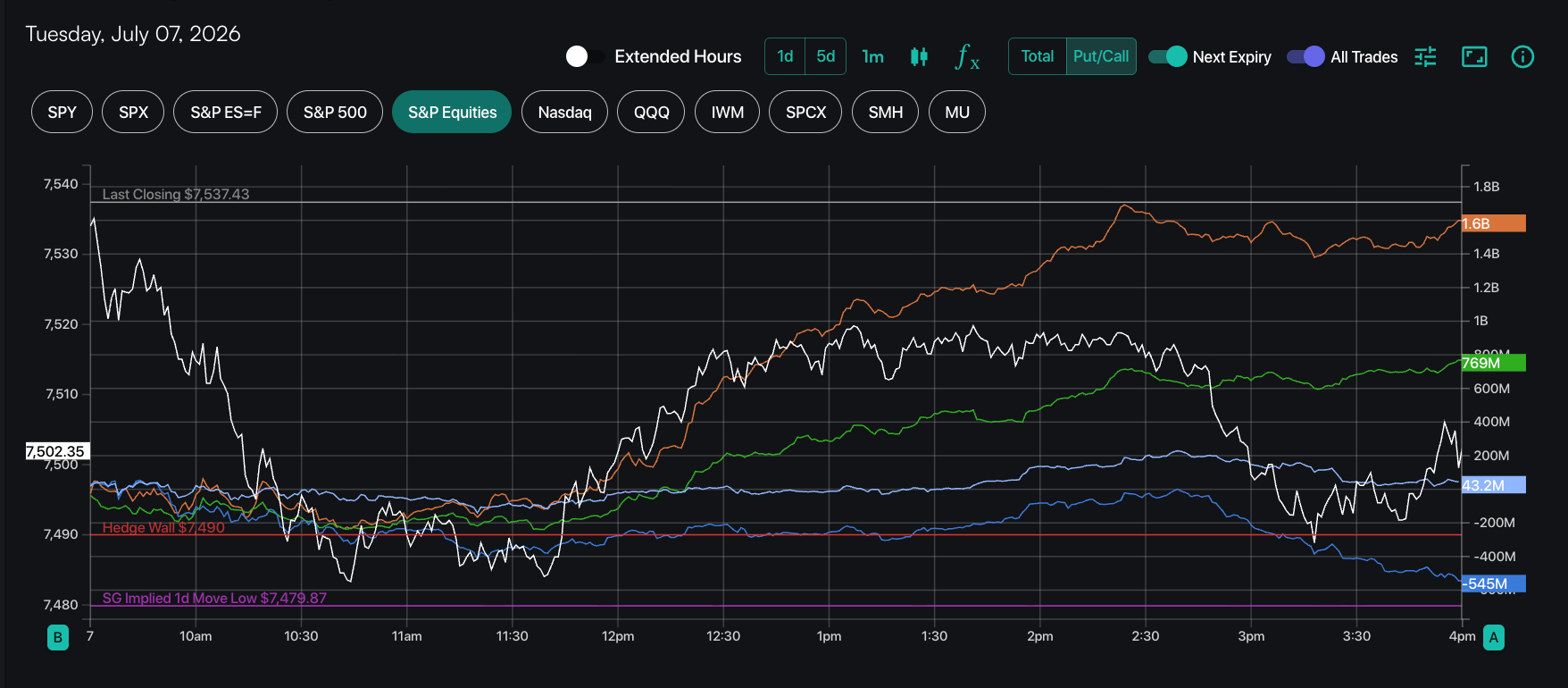The width and height of the screenshot is (1568, 688).
Task: Click the green 769M series label
Action: point(1493,363)
